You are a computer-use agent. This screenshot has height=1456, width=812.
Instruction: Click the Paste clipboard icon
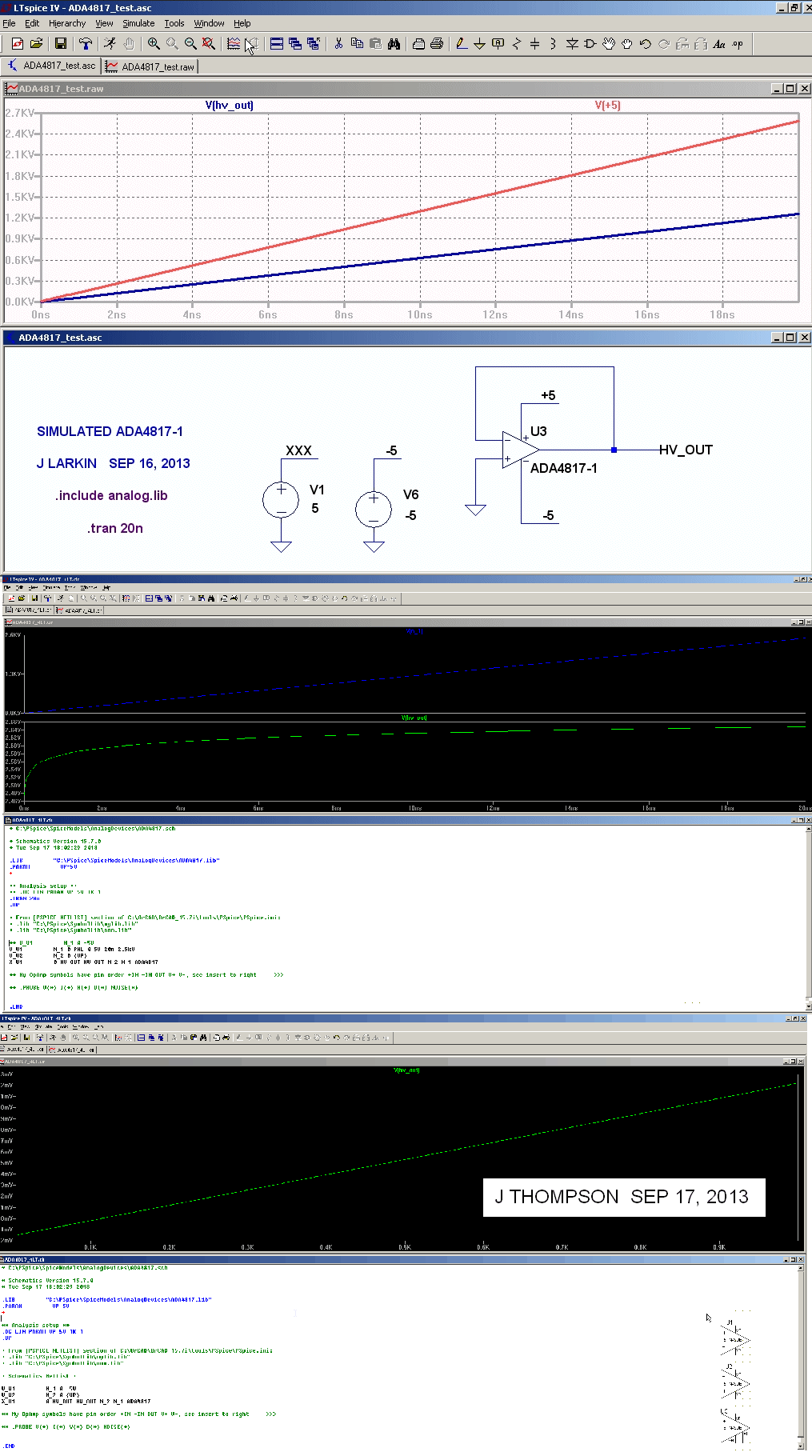tap(375, 44)
